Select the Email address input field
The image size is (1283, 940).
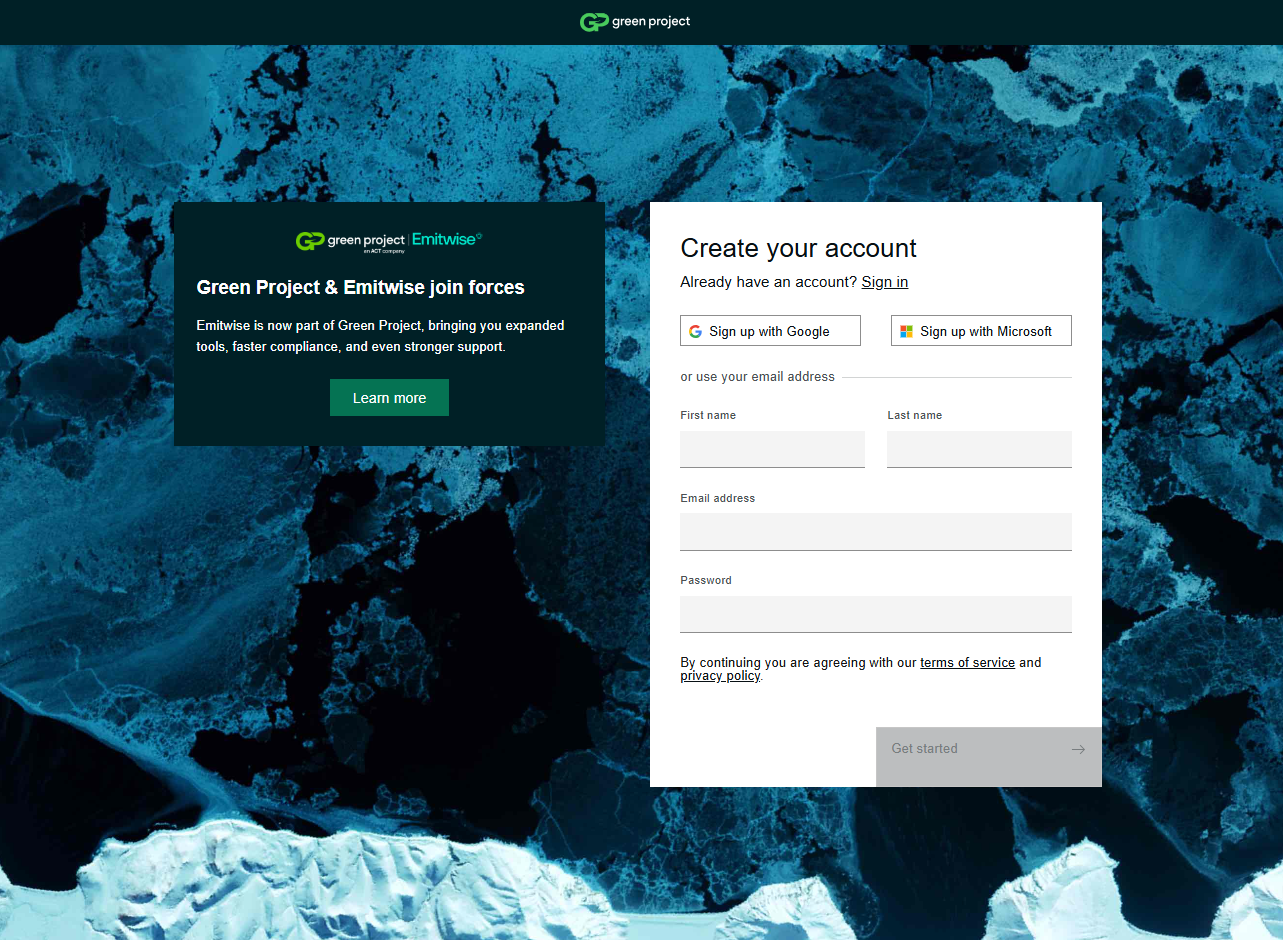coord(875,532)
